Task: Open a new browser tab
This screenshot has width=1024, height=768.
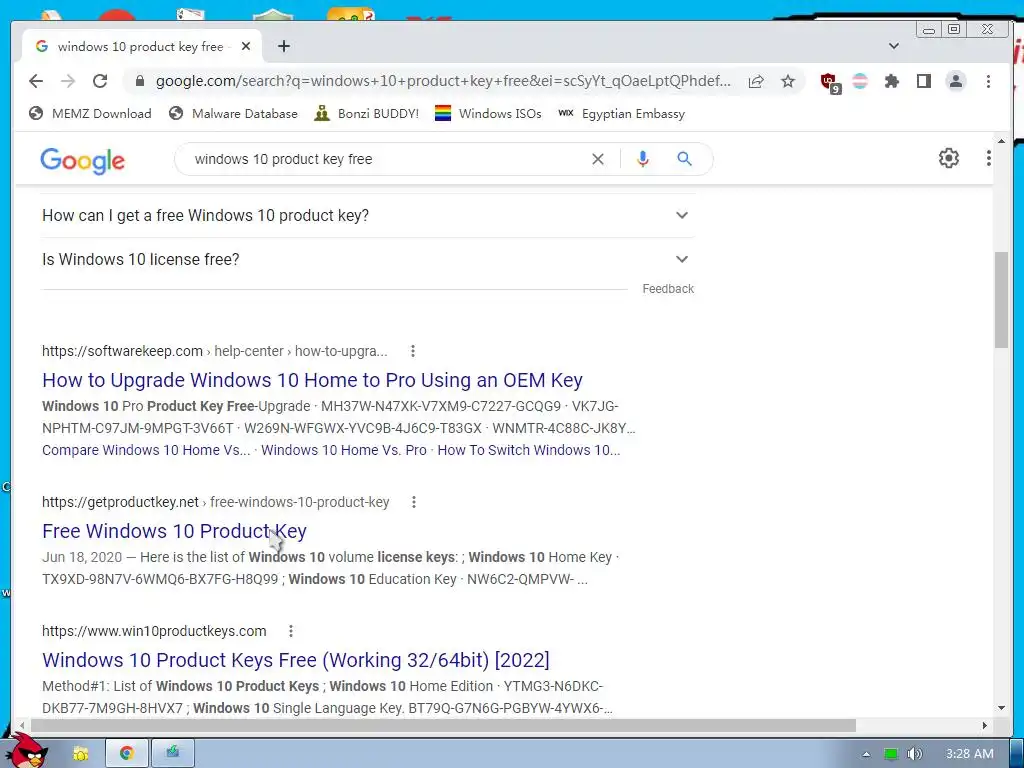Action: pyautogui.click(x=283, y=46)
